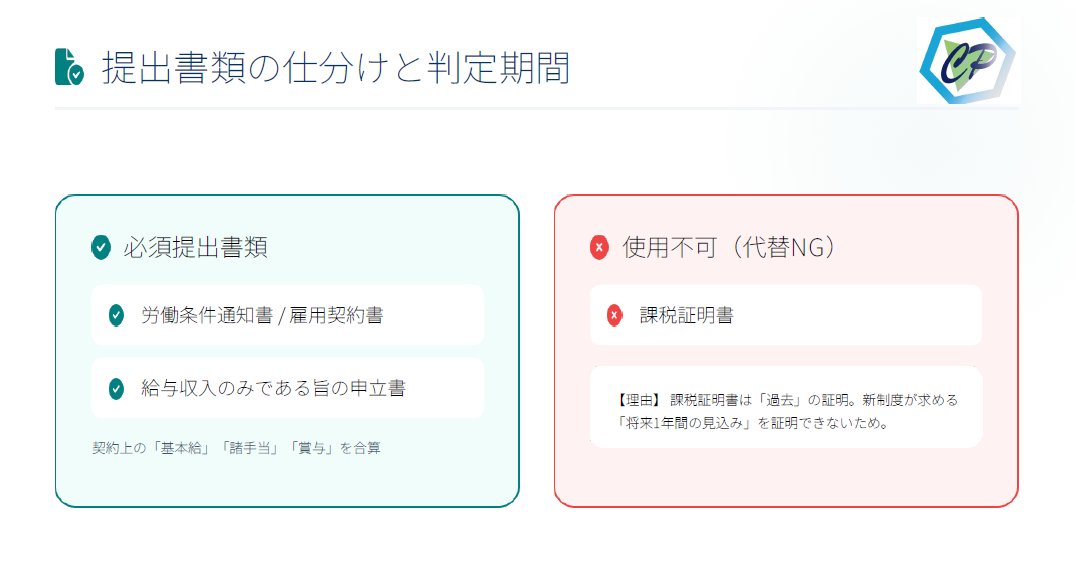
Task: Click the teal check icon beside 必須提出書類
Action: pyautogui.click(x=100, y=247)
